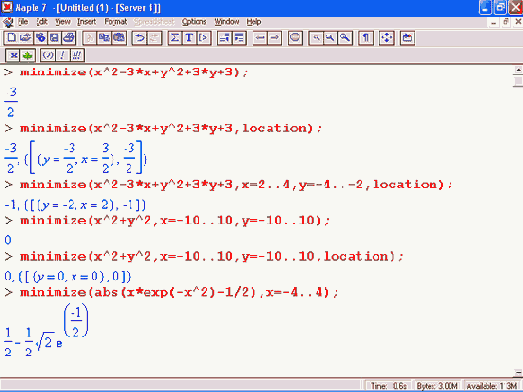This screenshot has height=392, width=523.
Task: Create a new worksheet with the toolbar icon
Action: pyautogui.click(x=11, y=38)
